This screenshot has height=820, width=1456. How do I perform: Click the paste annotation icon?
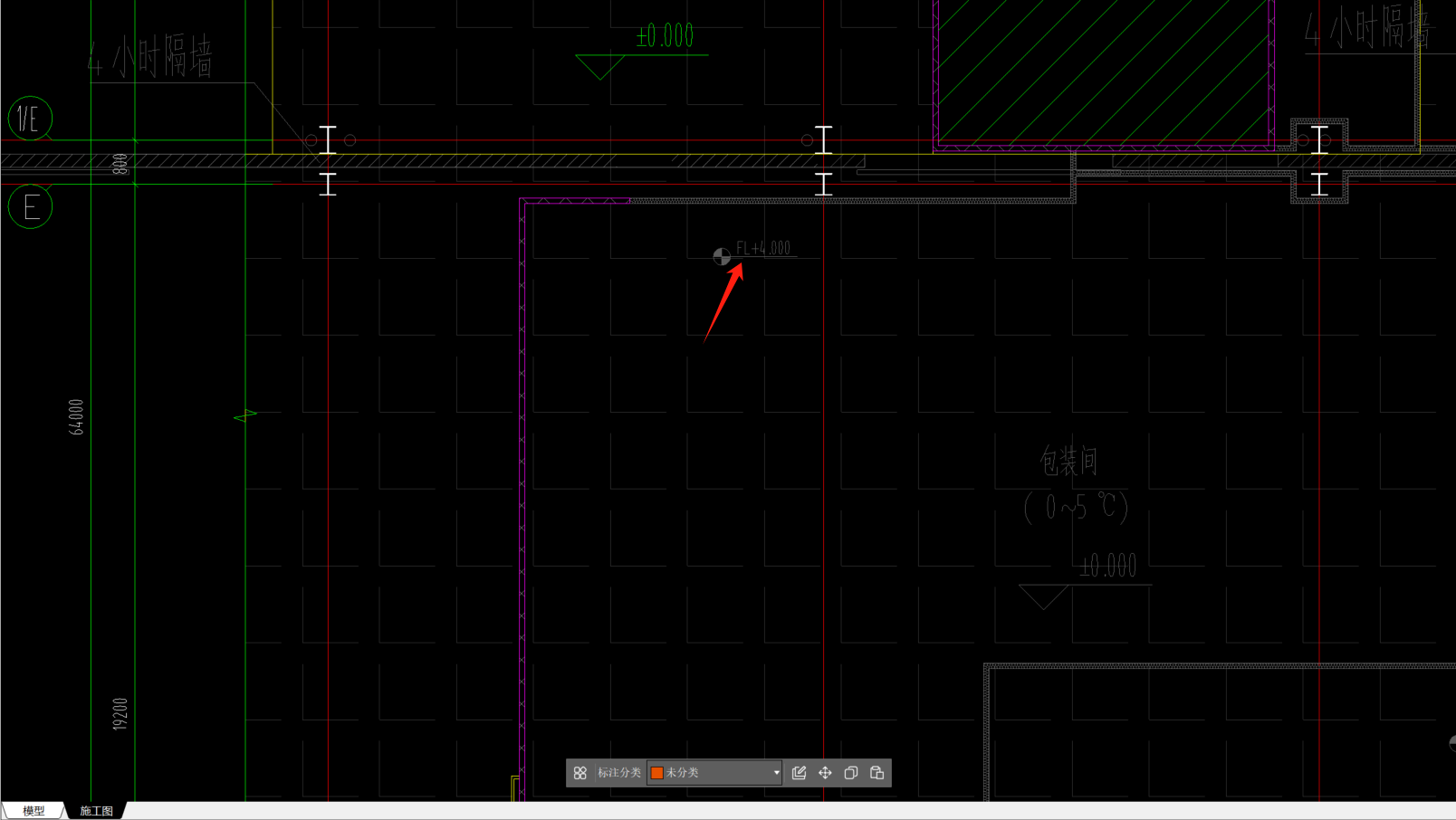coord(876,773)
